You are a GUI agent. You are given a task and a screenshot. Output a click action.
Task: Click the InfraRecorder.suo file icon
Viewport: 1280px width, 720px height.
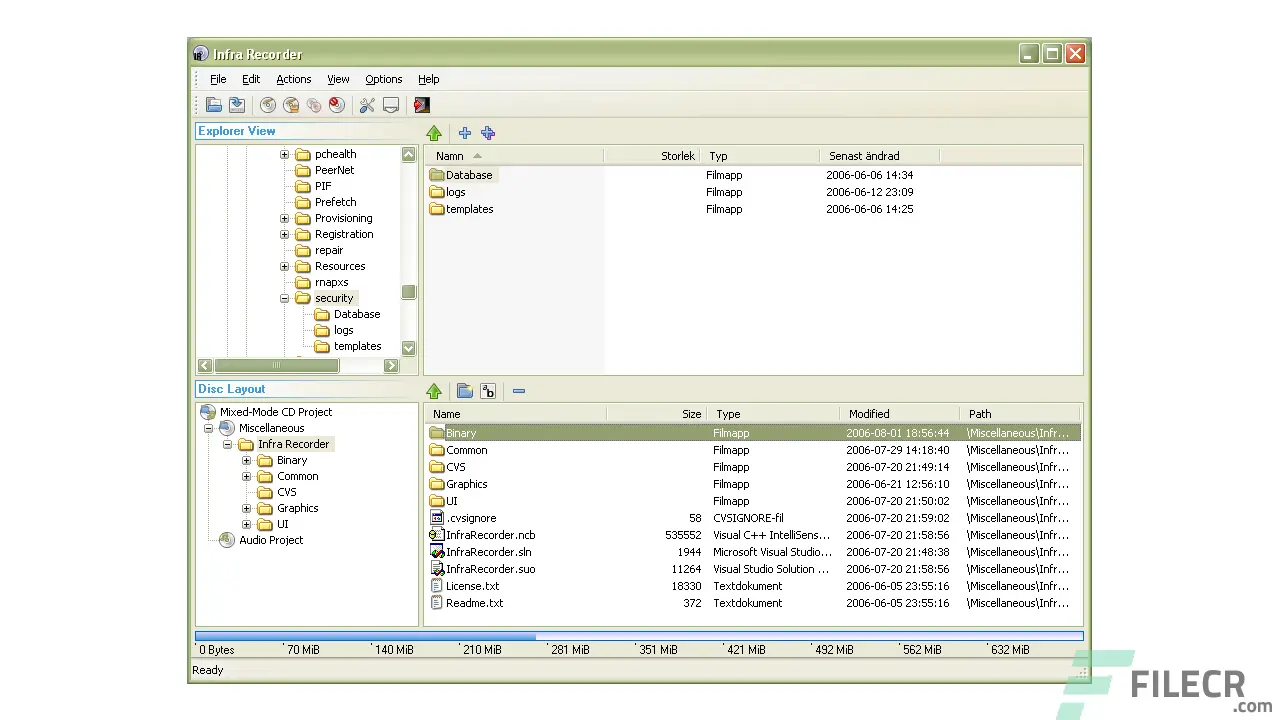pyautogui.click(x=436, y=569)
